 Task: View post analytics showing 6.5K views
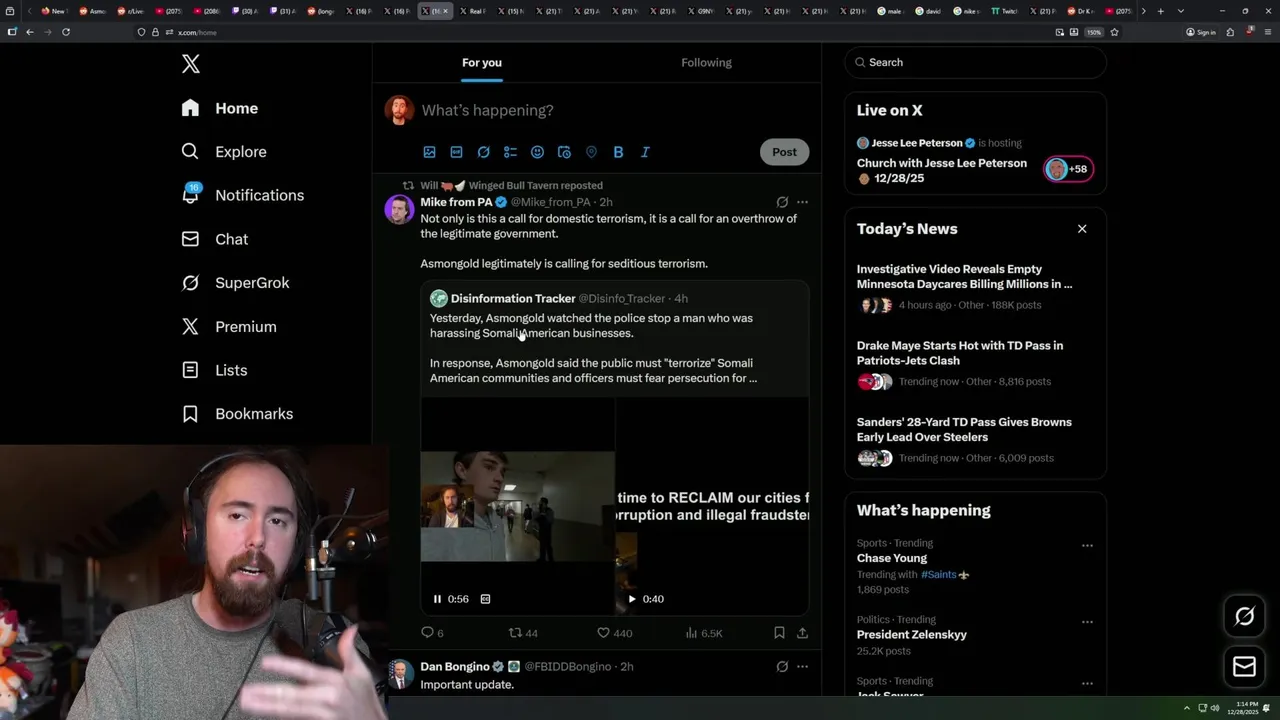[704, 633]
